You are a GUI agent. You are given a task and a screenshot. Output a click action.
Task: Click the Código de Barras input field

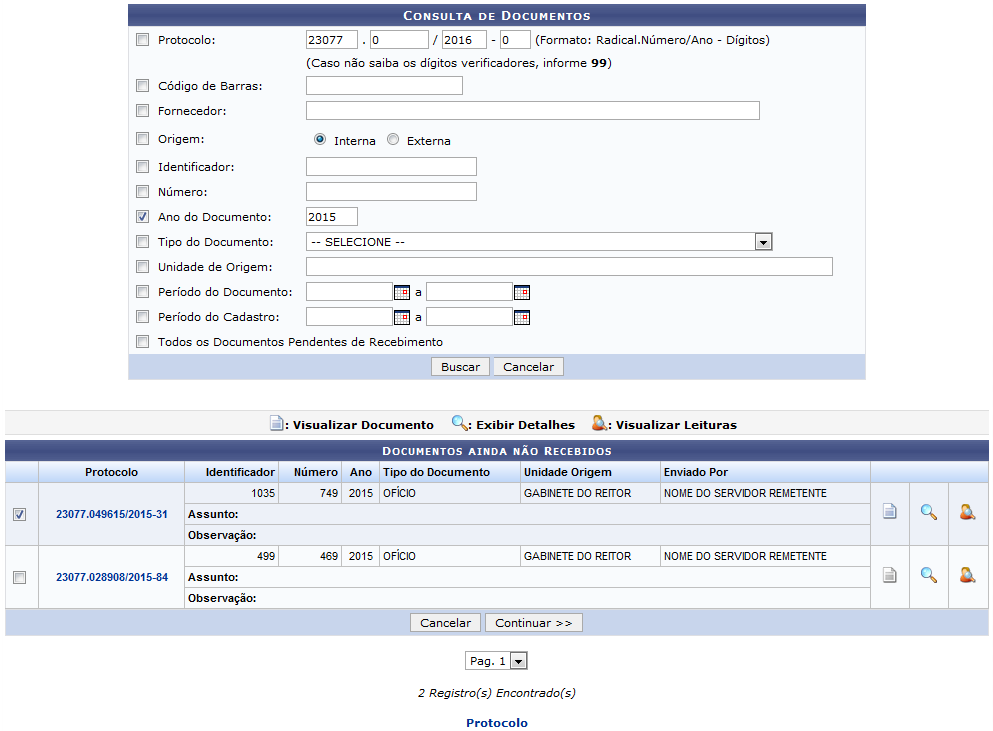point(384,86)
